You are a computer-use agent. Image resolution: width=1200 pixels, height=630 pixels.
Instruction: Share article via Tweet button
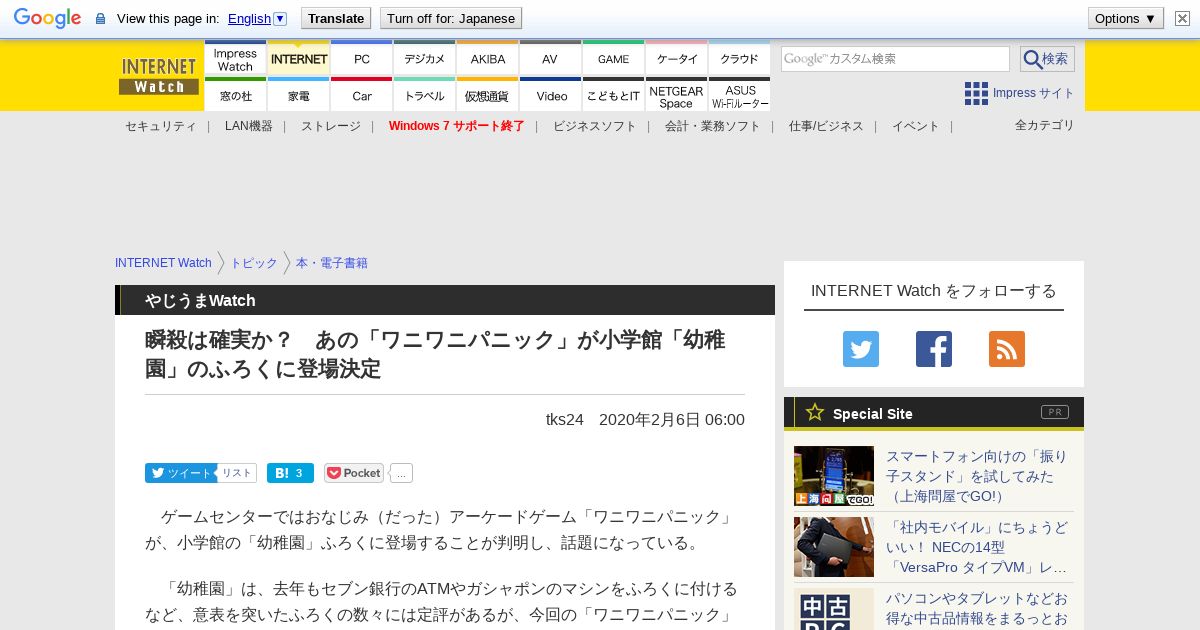(180, 473)
